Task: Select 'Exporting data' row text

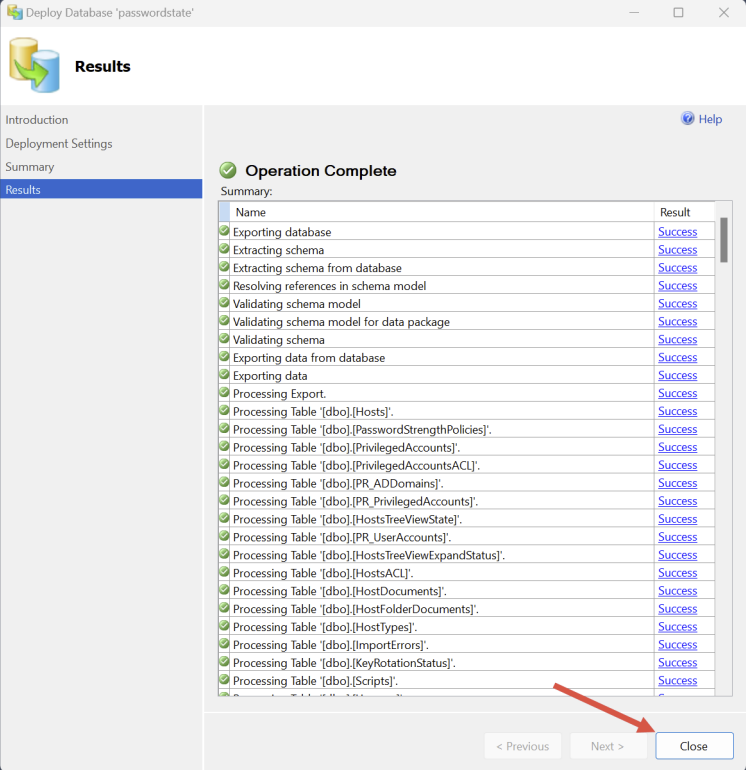Action: point(270,376)
